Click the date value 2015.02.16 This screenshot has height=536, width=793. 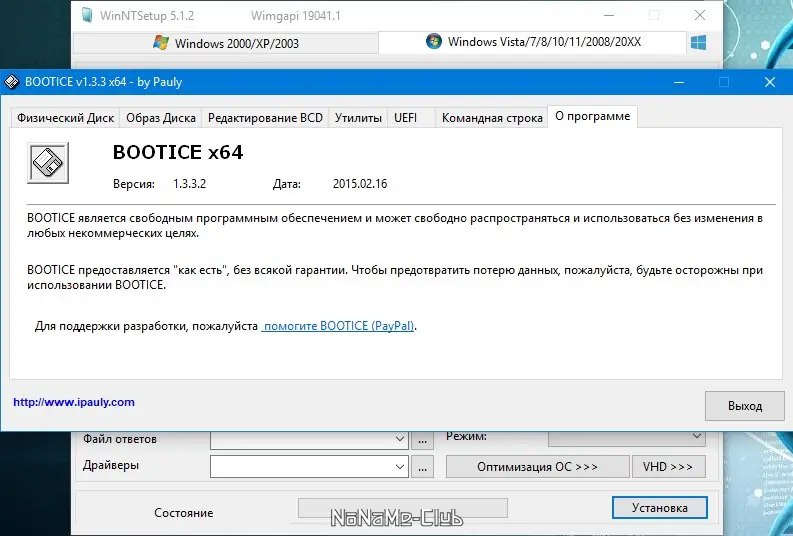(360, 184)
